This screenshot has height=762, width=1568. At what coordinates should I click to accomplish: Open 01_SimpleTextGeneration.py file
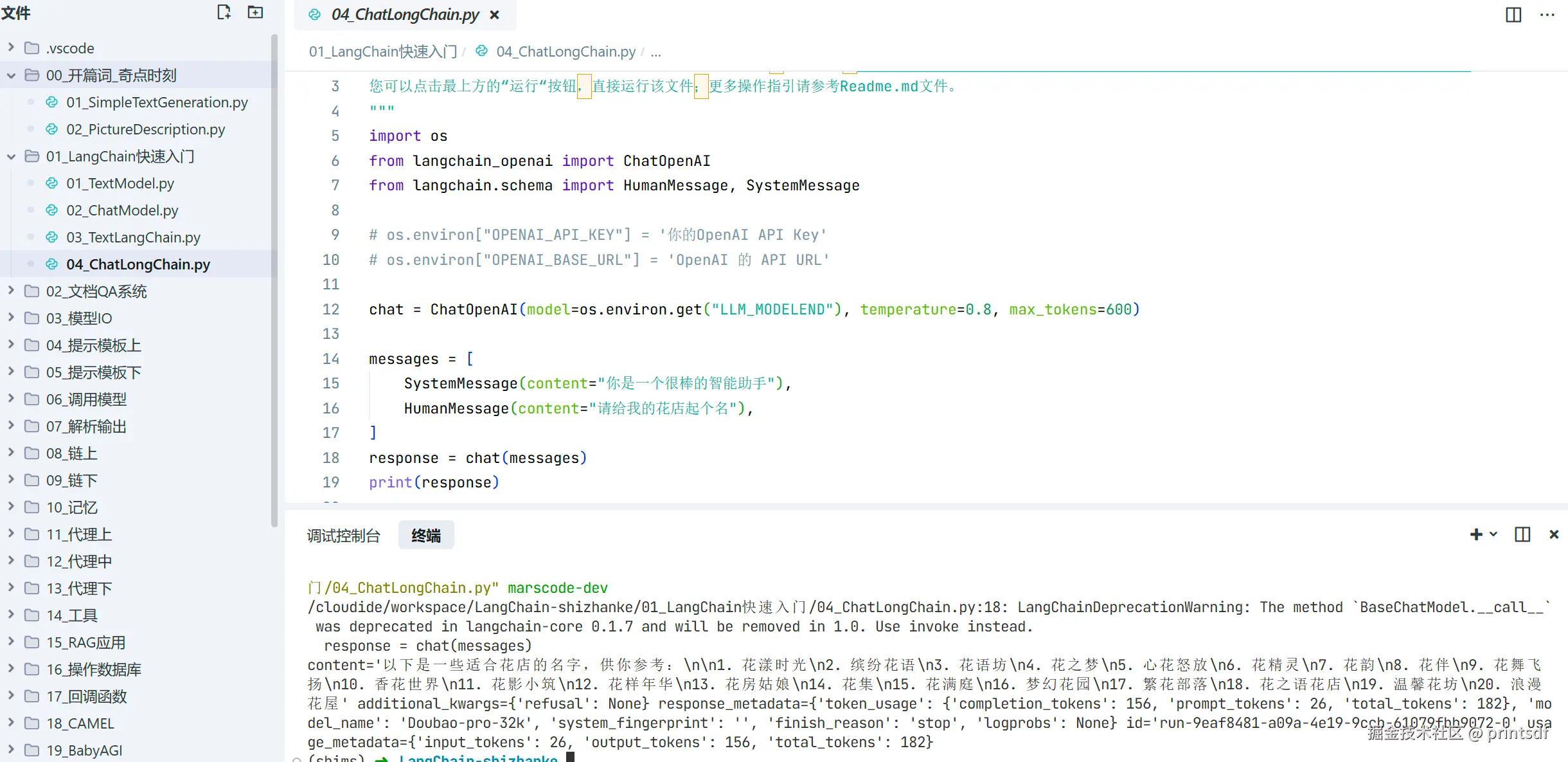click(x=157, y=102)
